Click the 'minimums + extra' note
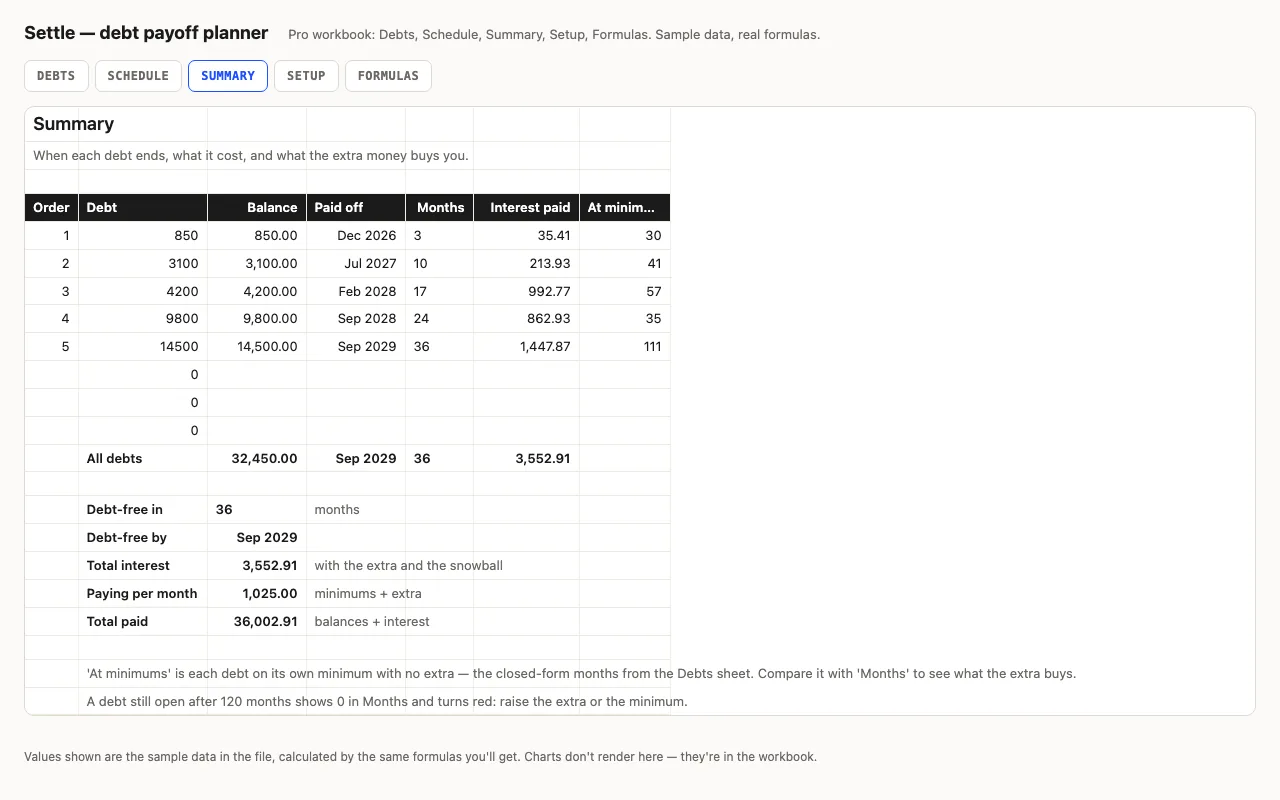The height and width of the screenshot is (800, 1280). point(368,593)
